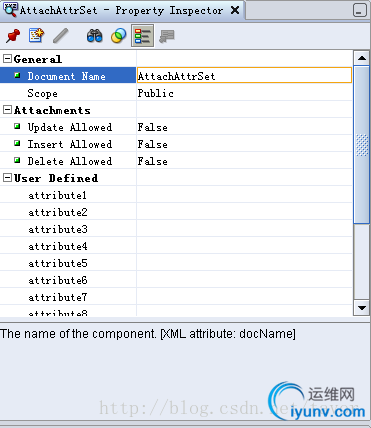The width and height of the screenshot is (371, 428).
Task: Toggle the categorized property list view
Action: (x=143, y=36)
